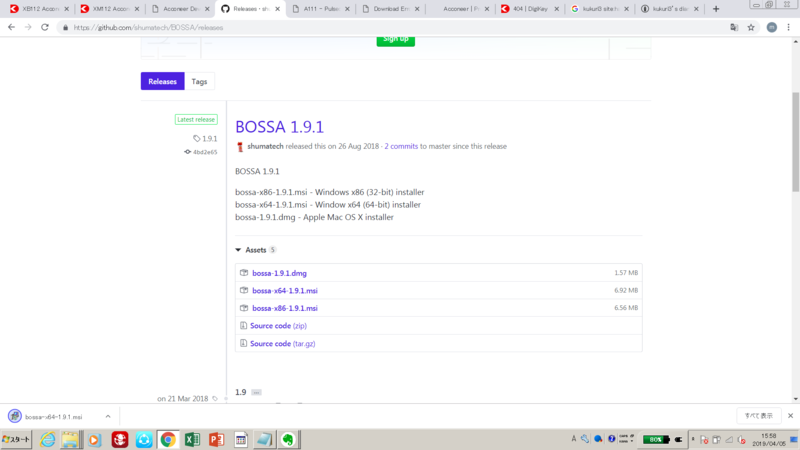Viewport: 800px width, 450px height.
Task: Download Source code zip
Action: pyautogui.click(x=278, y=326)
